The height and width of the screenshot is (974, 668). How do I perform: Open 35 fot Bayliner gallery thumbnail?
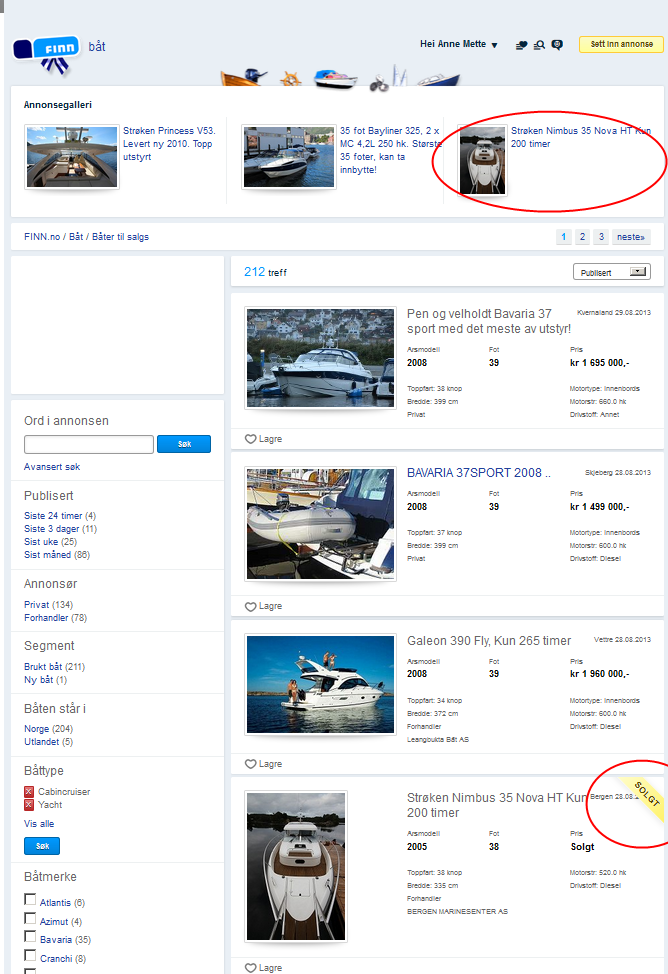pyautogui.click(x=289, y=157)
